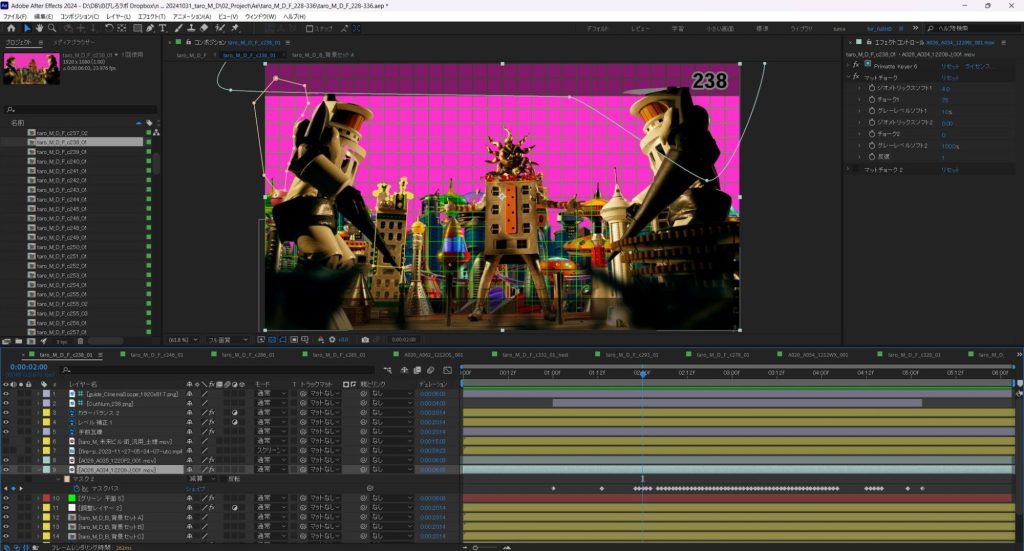Open blend mode dropdown for layer 7 スクリーン
Image resolution: width=1024 pixels, height=551 pixels.
[271, 450]
